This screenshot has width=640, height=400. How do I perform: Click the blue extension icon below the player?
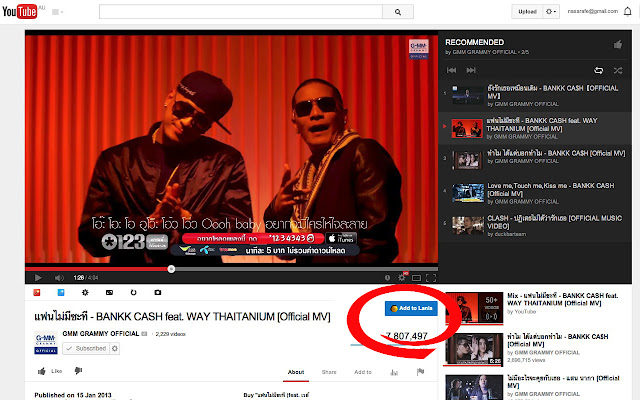tap(61, 292)
